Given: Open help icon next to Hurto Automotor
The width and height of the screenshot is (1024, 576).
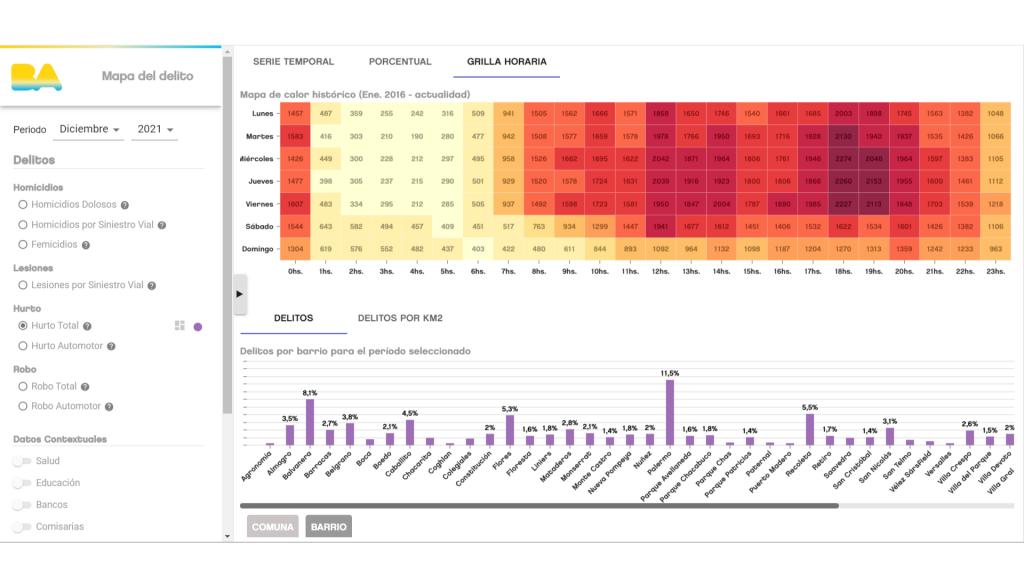Looking at the screenshot, I should 111,347.
